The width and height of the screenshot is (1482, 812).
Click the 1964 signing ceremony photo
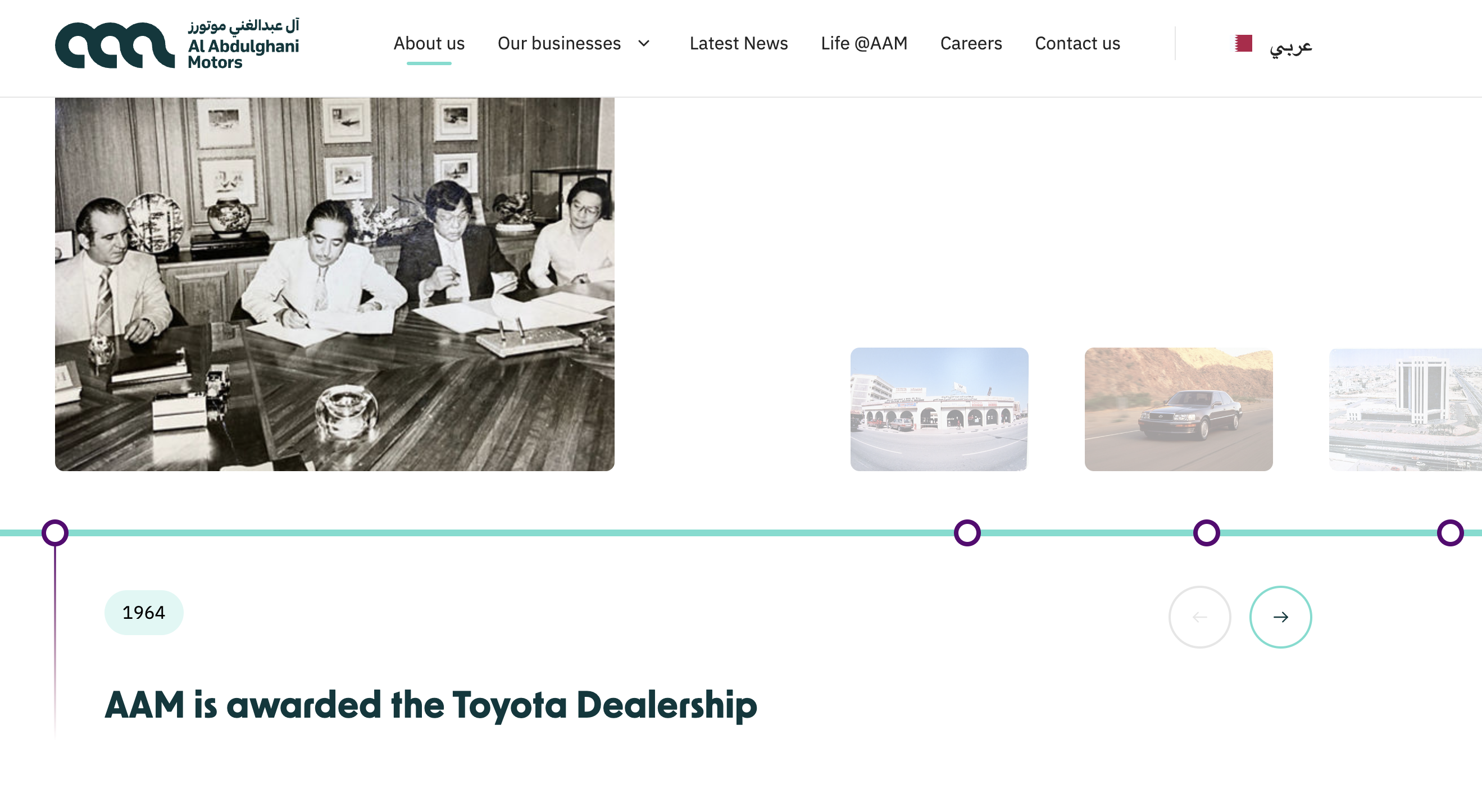[x=334, y=284]
